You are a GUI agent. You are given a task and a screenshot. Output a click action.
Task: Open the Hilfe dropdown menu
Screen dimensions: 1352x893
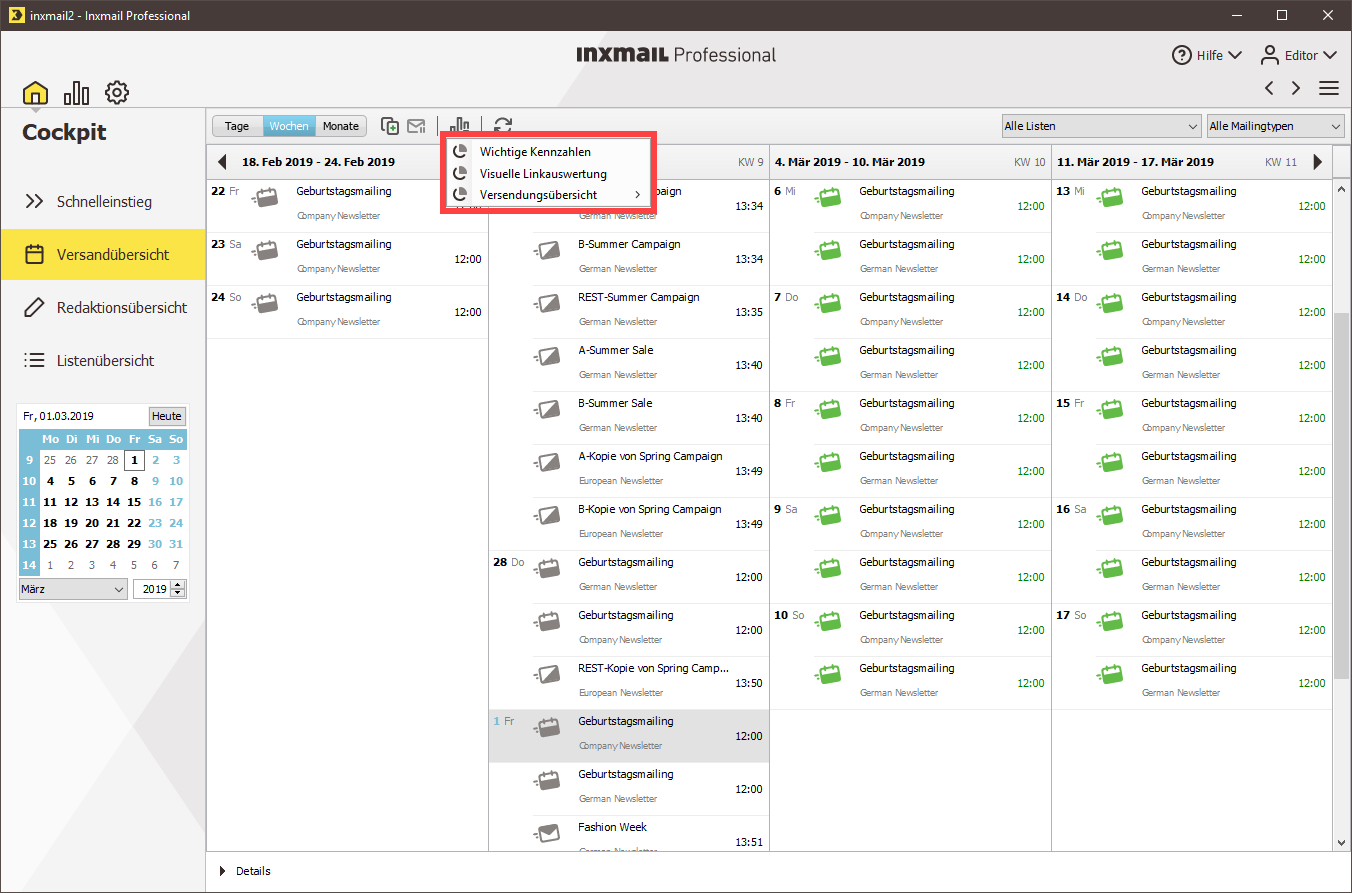coord(1207,55)
